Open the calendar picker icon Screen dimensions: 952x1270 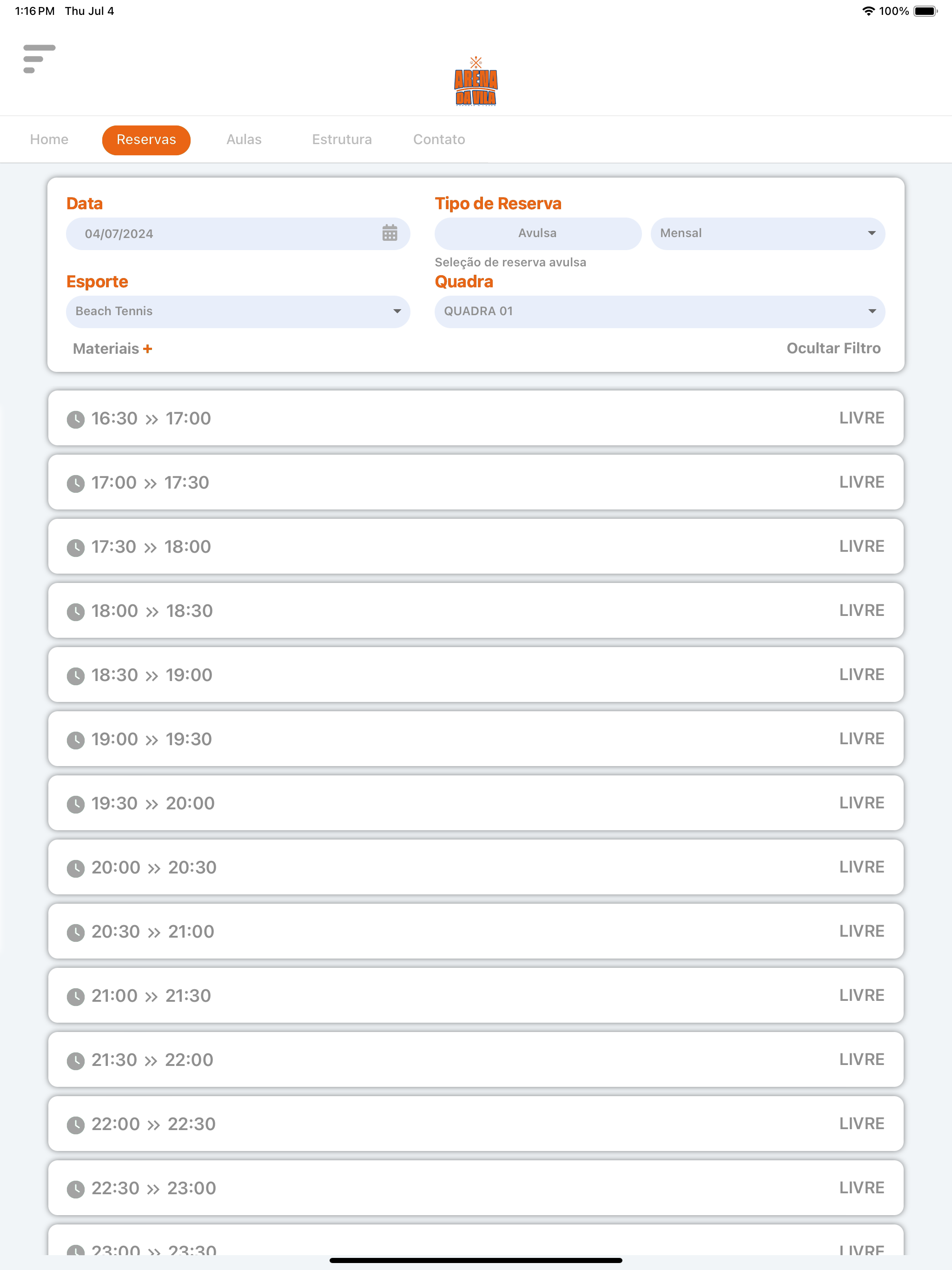pyautogui.click(x=390, y=233)
